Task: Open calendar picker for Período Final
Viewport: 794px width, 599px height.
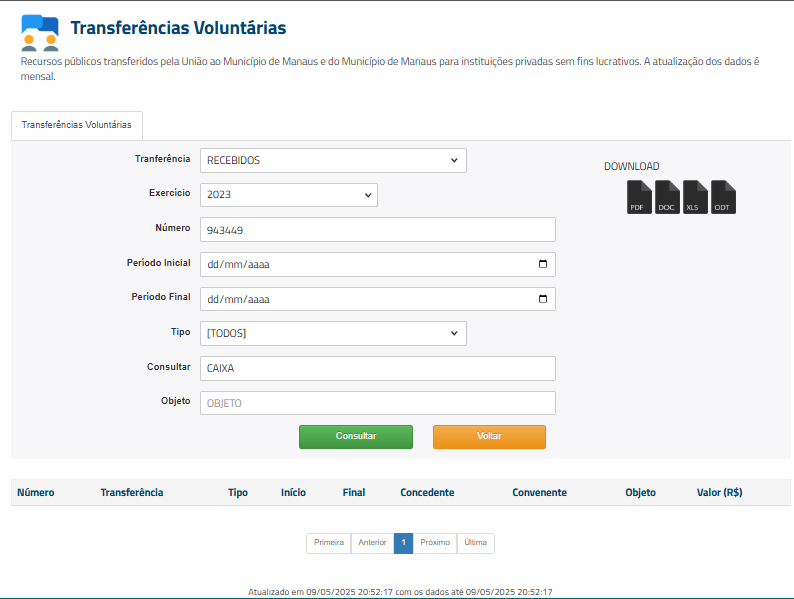Action: tap(543, 299)
